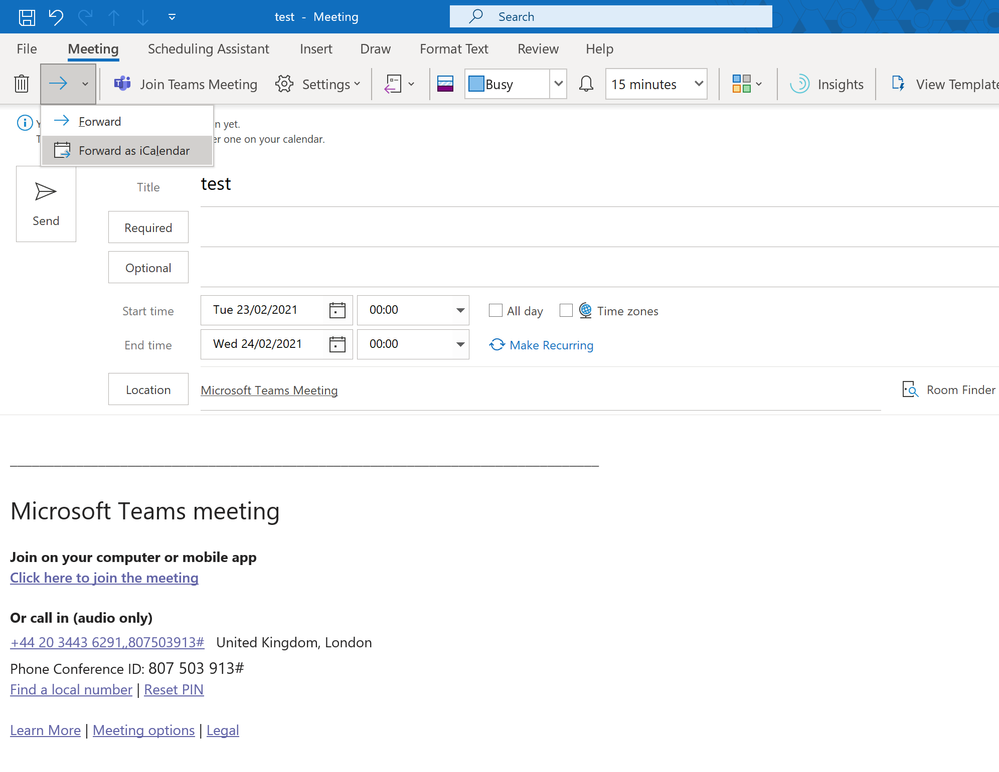Click Join Teams Meeting
This screenshot has width=999, height=772.
pyautogui.click(x=185, y=84)
